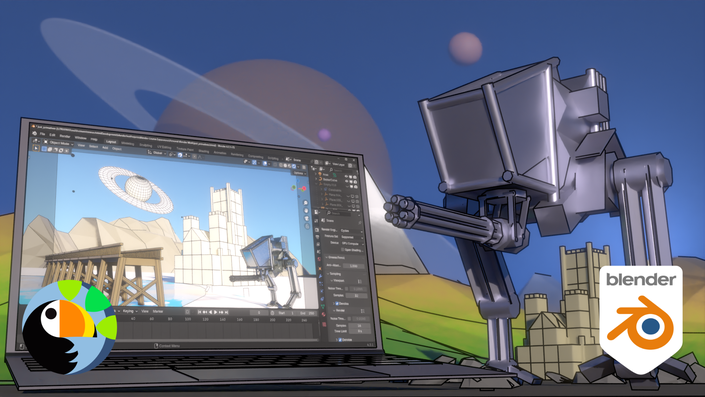Click the viewport navigation gizmo
Screen dimensions: 705x397
click(299, 188)
